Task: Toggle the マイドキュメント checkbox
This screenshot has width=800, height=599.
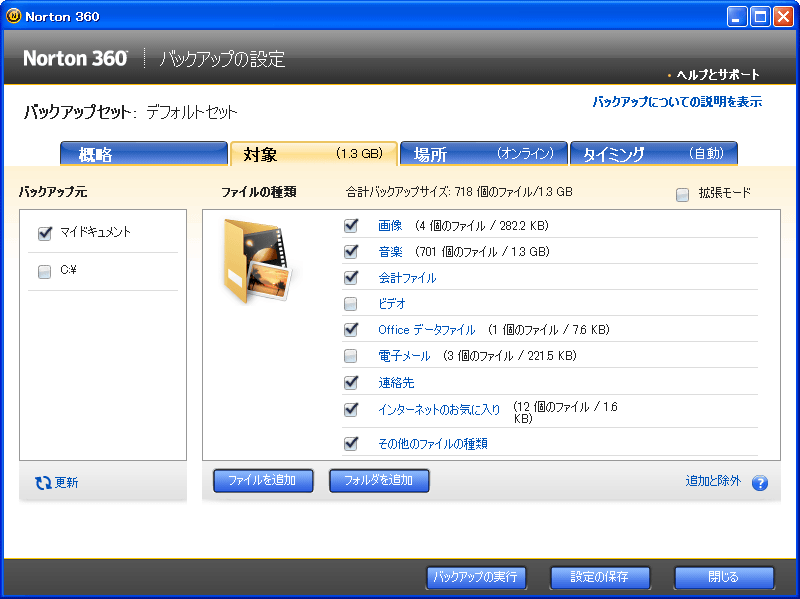Action: point(45,233)
